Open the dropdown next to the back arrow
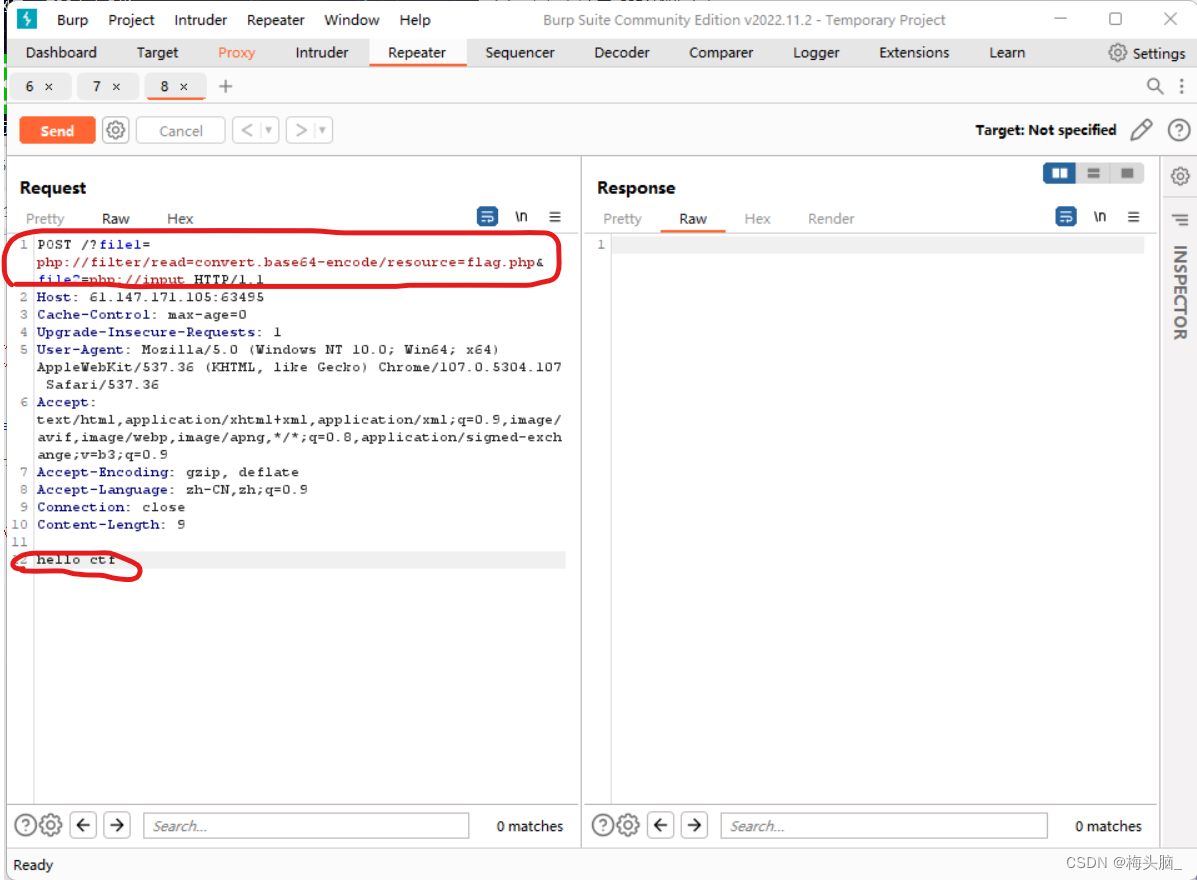 tap(268, 130)
